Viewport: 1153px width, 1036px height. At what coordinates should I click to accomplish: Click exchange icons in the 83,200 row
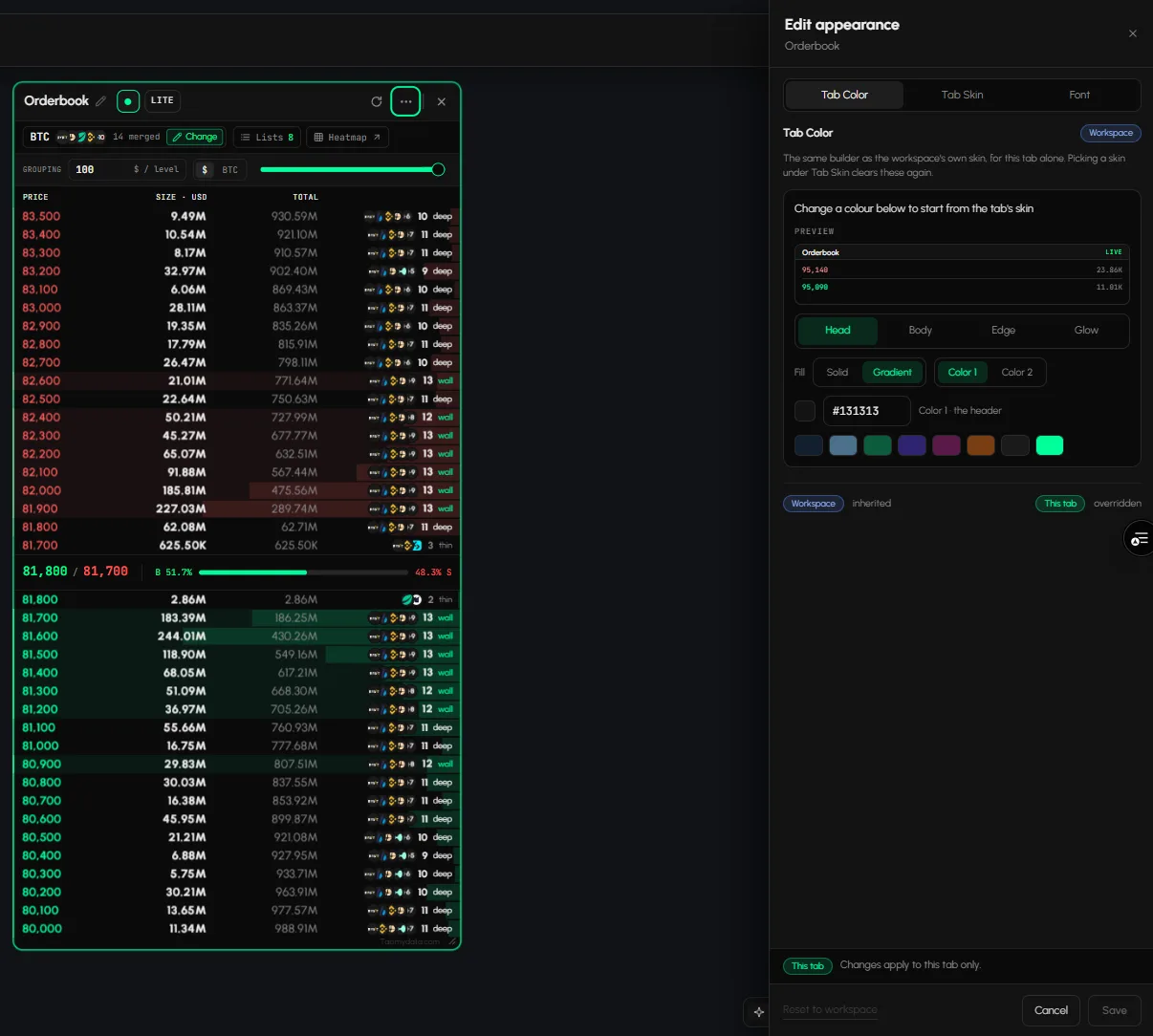point(393,271)
